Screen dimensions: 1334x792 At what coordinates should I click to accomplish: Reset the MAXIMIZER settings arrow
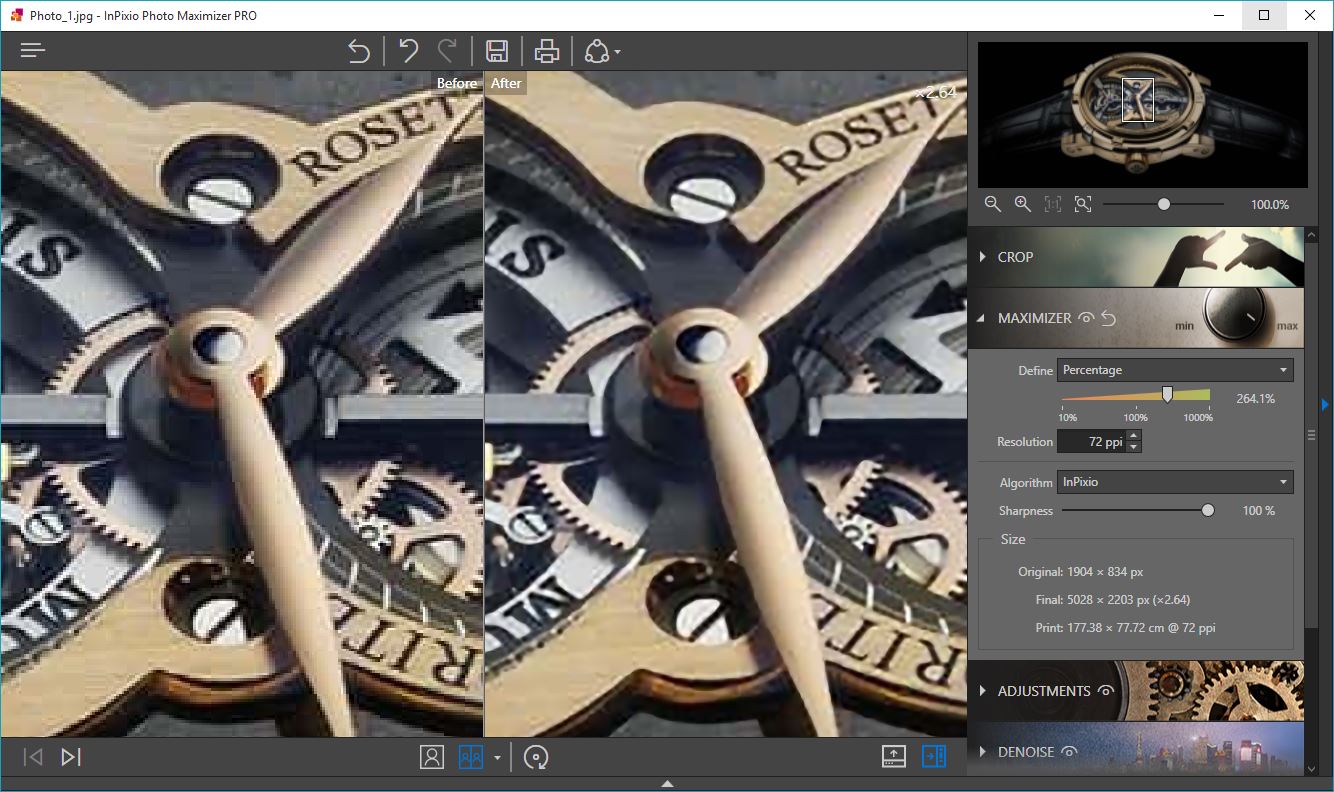pyautogui.click(x=1108, y=318)
